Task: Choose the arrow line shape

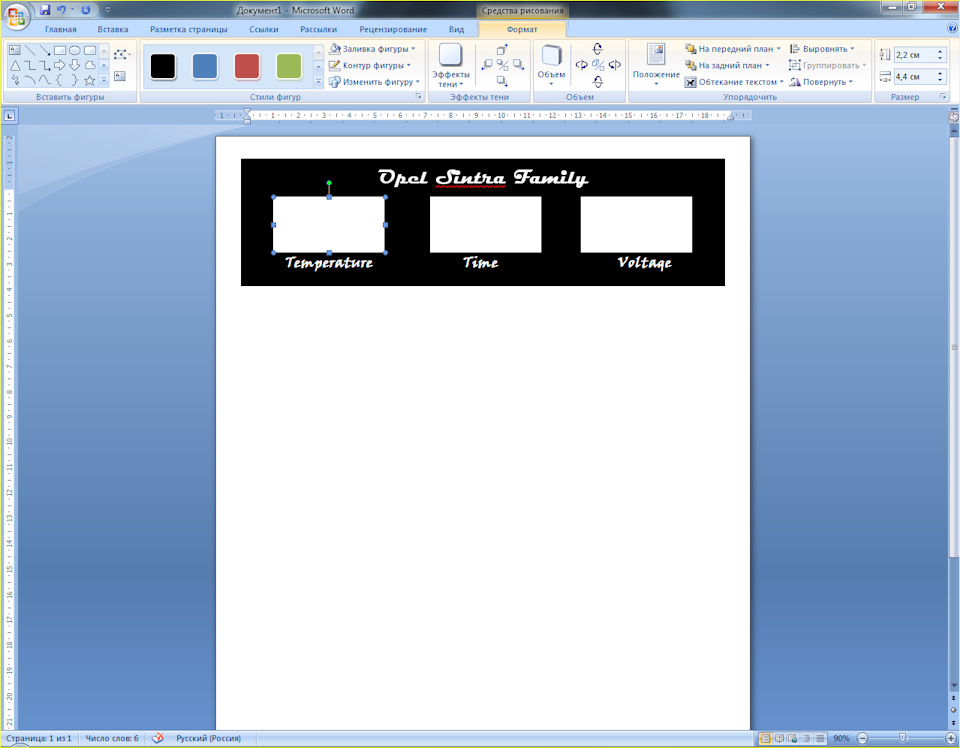Action: (x=45, y=50)
